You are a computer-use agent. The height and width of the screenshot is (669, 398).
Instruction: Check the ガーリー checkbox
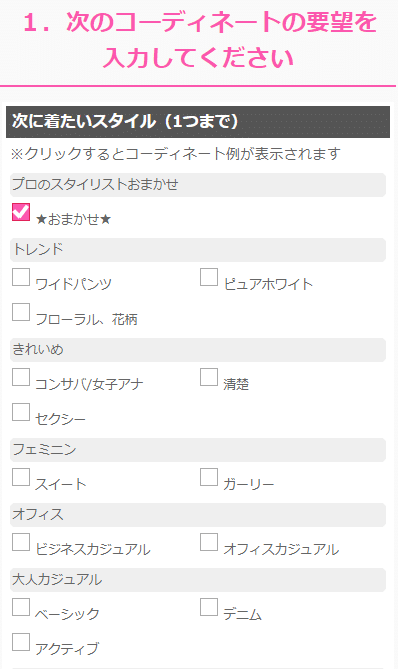[209, 477]
